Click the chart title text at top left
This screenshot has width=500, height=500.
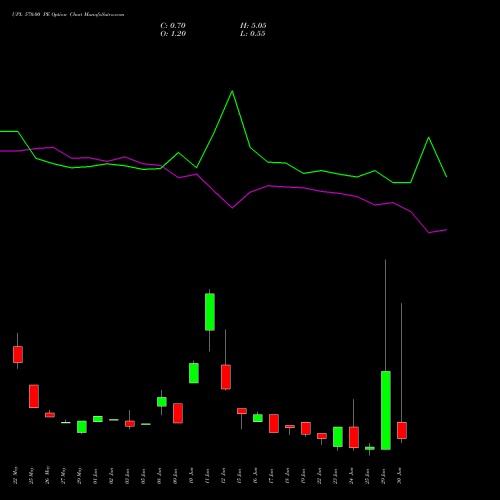[x=68, y=15]
